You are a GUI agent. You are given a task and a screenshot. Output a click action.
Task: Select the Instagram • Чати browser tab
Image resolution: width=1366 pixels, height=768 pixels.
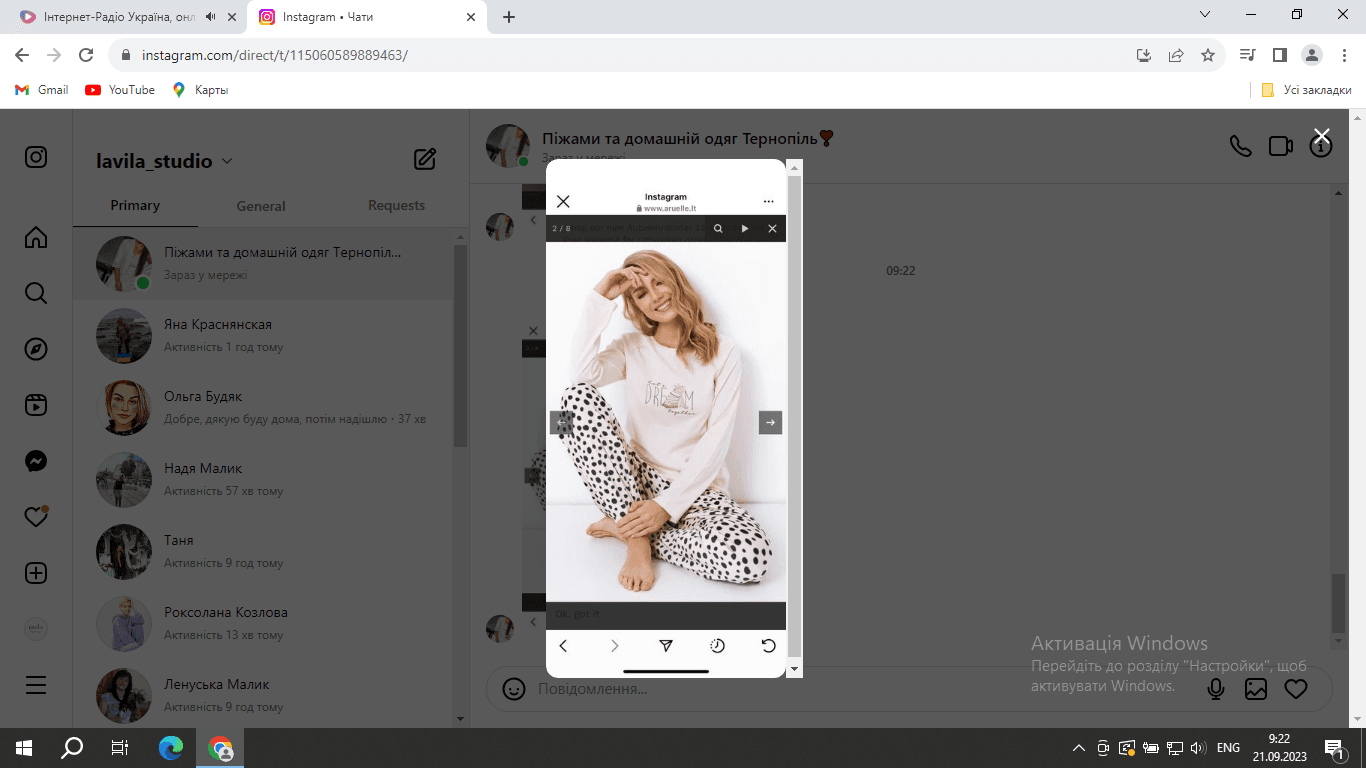point(367,17)
